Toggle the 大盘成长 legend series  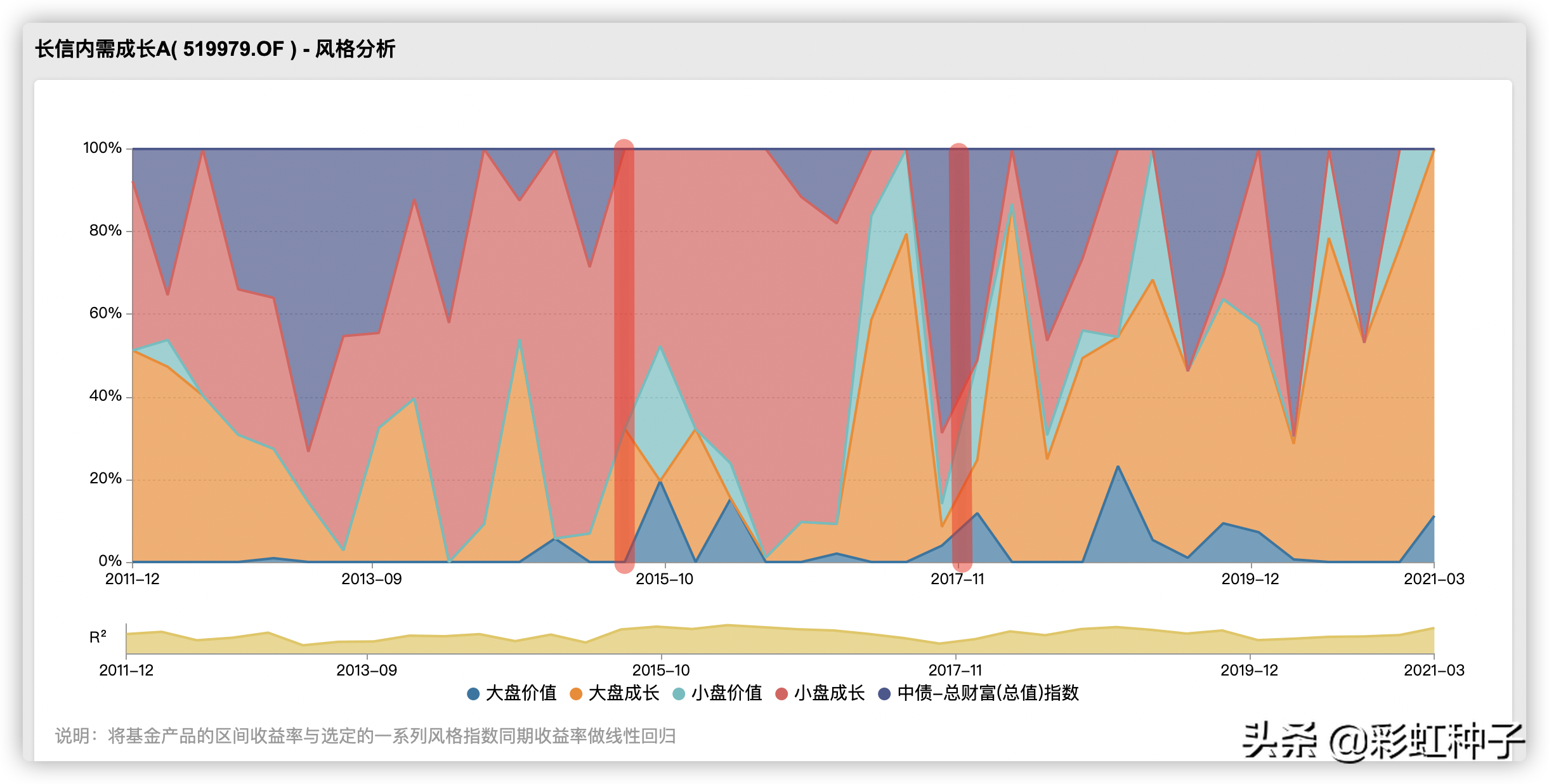click(x=614, y=693)
